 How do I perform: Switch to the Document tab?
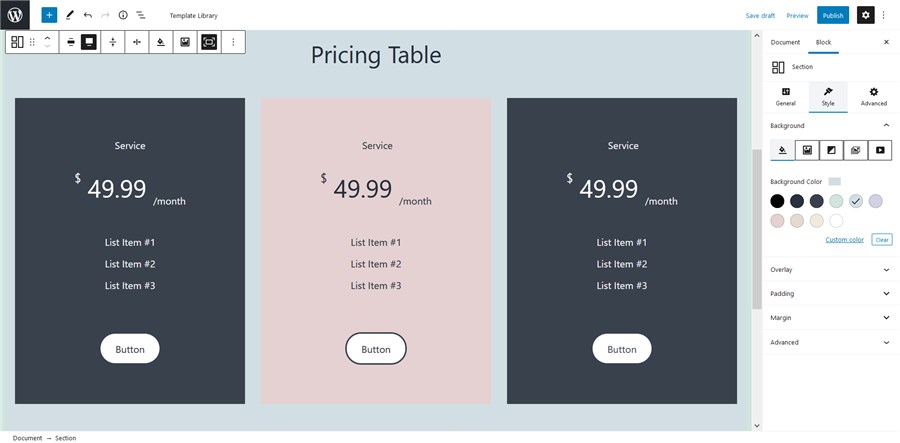tap(785, 42)
